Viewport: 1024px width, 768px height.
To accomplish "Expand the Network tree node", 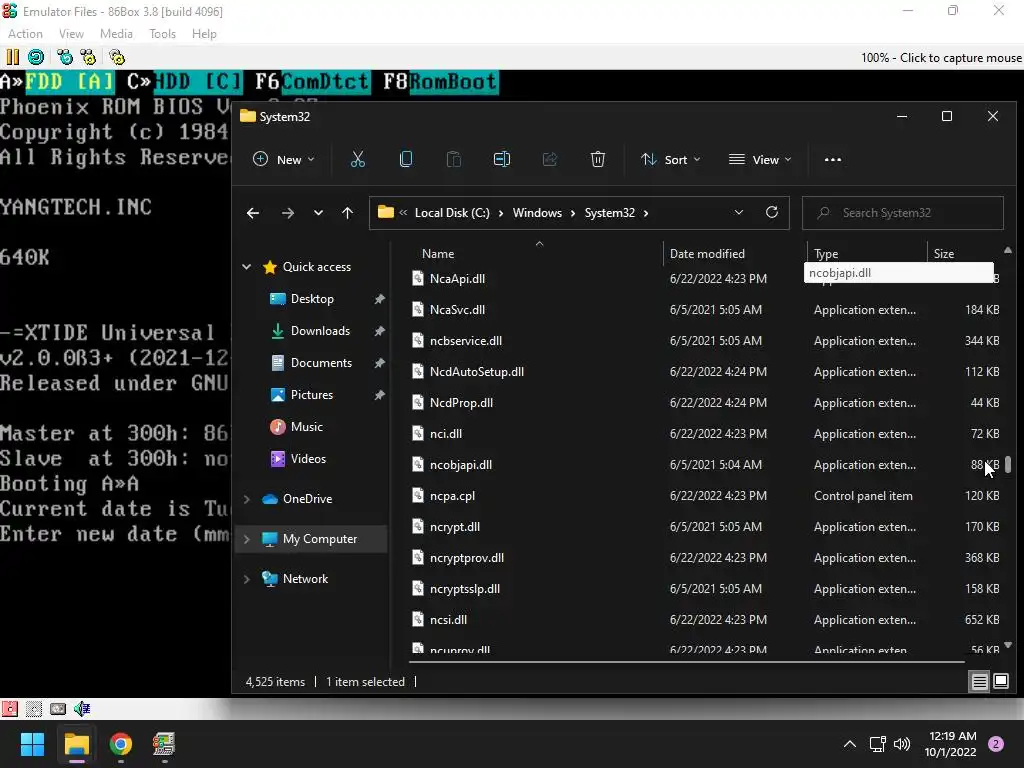I will point(247,579).
